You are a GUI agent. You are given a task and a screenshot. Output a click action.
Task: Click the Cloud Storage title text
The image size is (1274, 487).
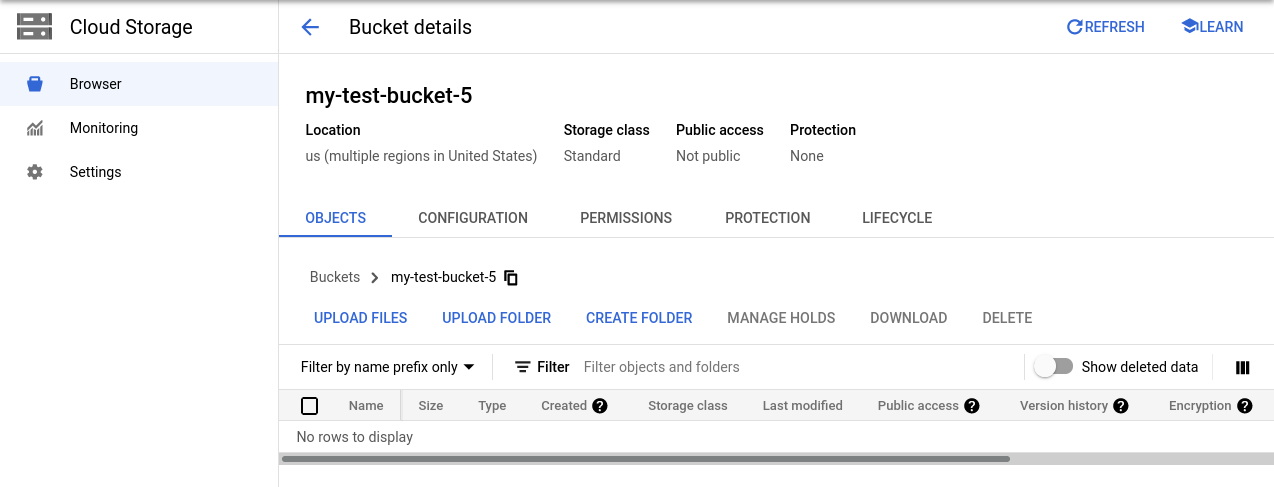click(x=131, y=27)
